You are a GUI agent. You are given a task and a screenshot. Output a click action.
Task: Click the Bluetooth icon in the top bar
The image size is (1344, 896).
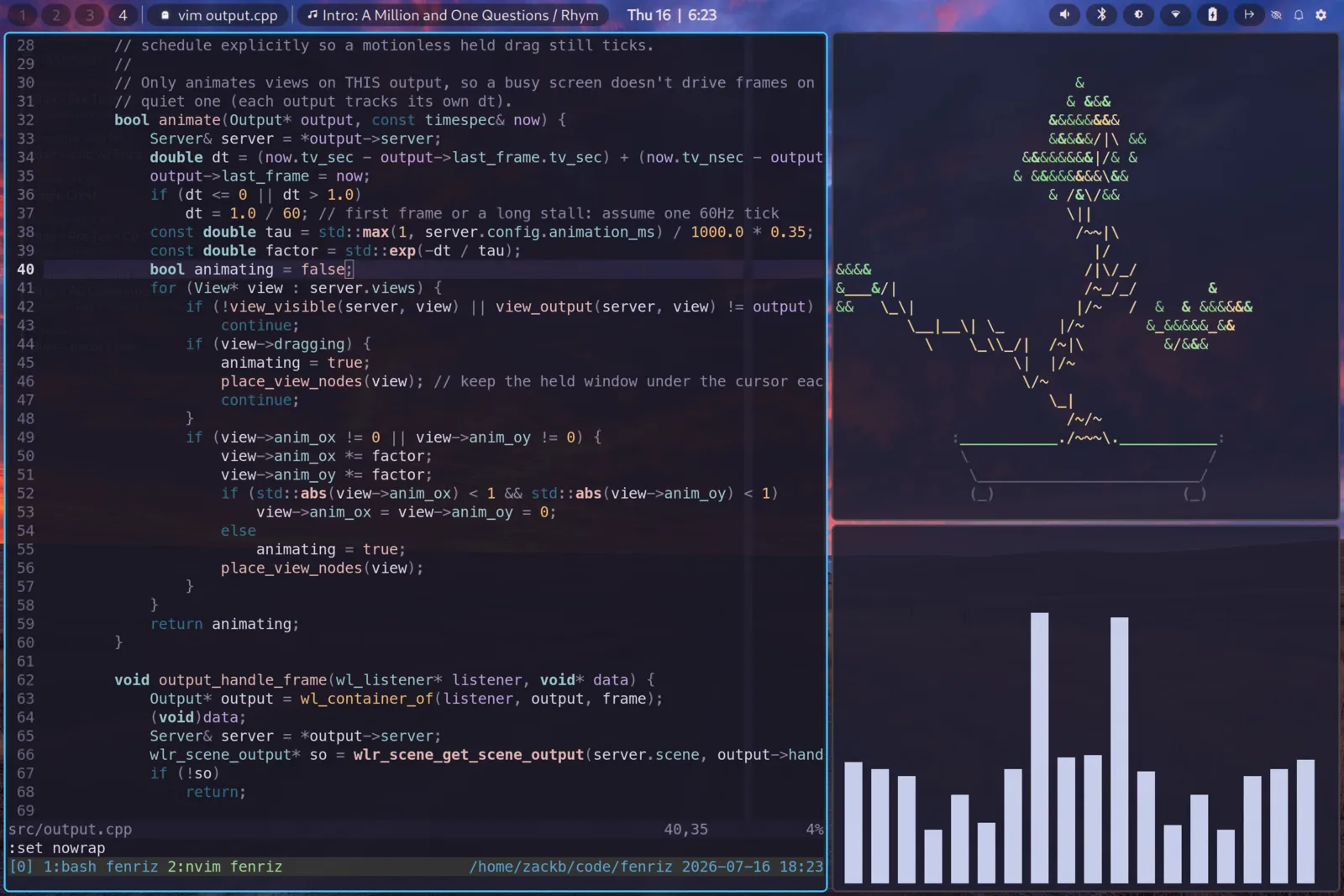tap(1101, 14)
